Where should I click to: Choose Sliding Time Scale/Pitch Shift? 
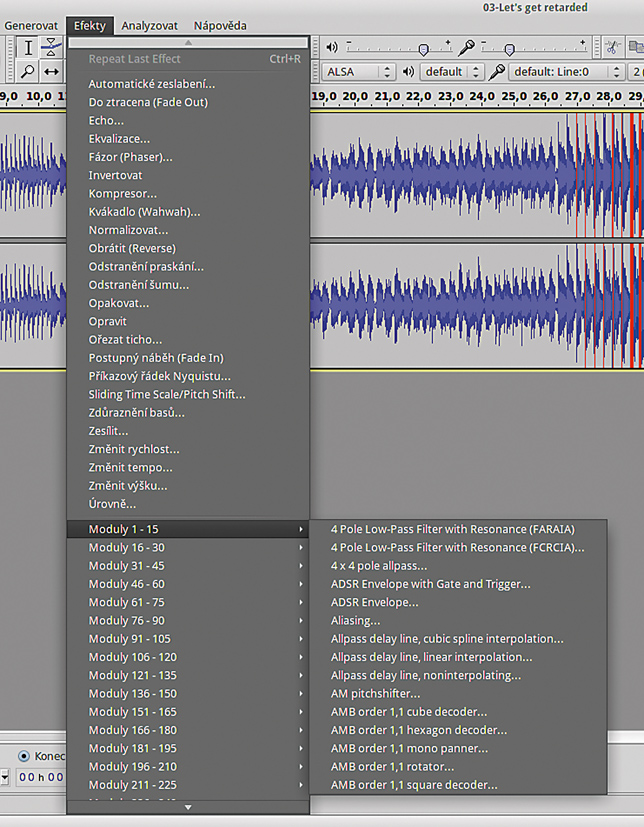(188, 395)
